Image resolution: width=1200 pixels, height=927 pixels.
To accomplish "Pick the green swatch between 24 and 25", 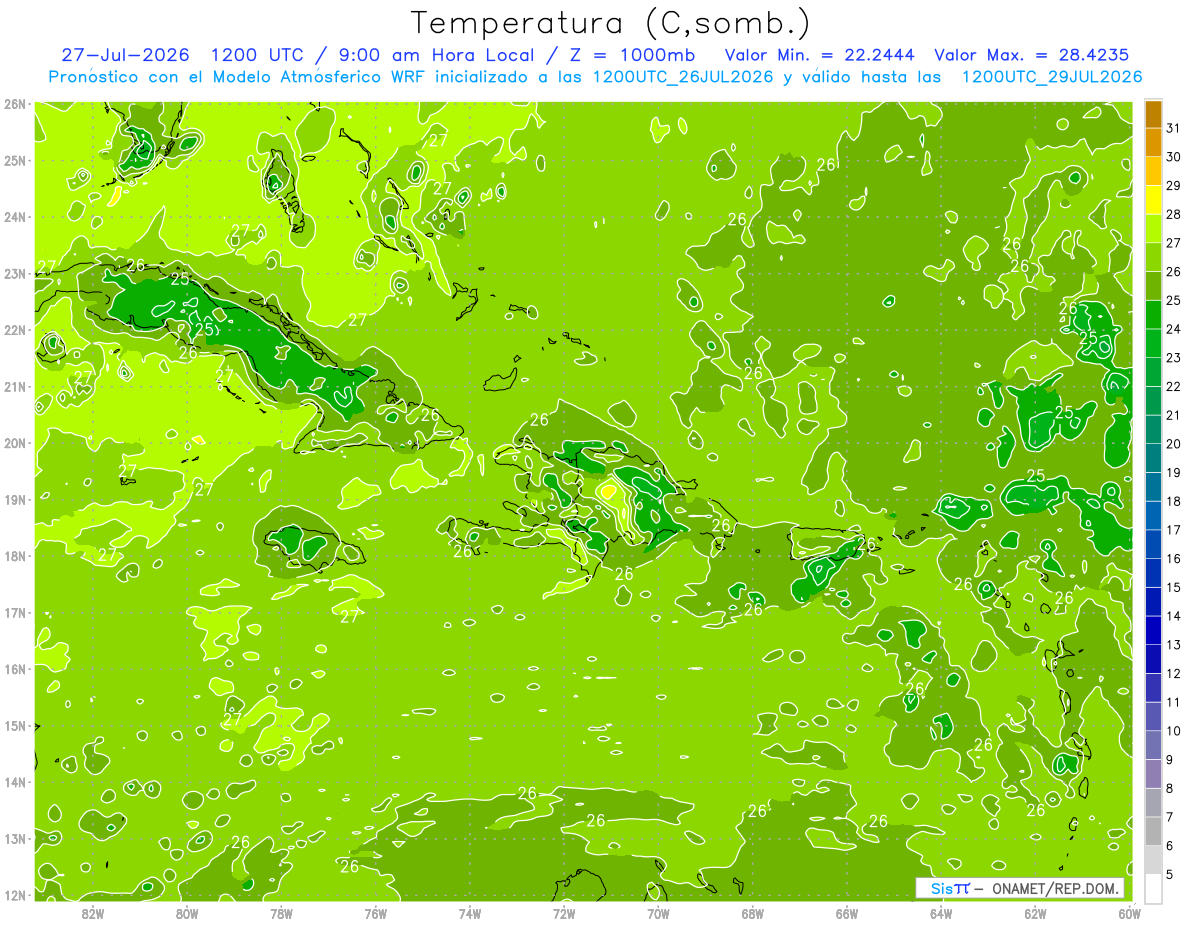I will [x=1153, y=314].
